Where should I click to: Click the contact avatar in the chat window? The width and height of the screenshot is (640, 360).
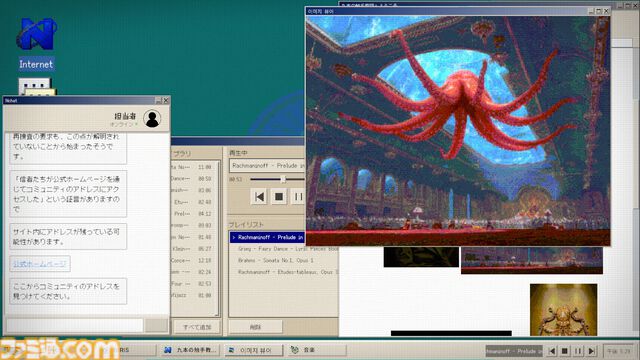coord(152,118)
